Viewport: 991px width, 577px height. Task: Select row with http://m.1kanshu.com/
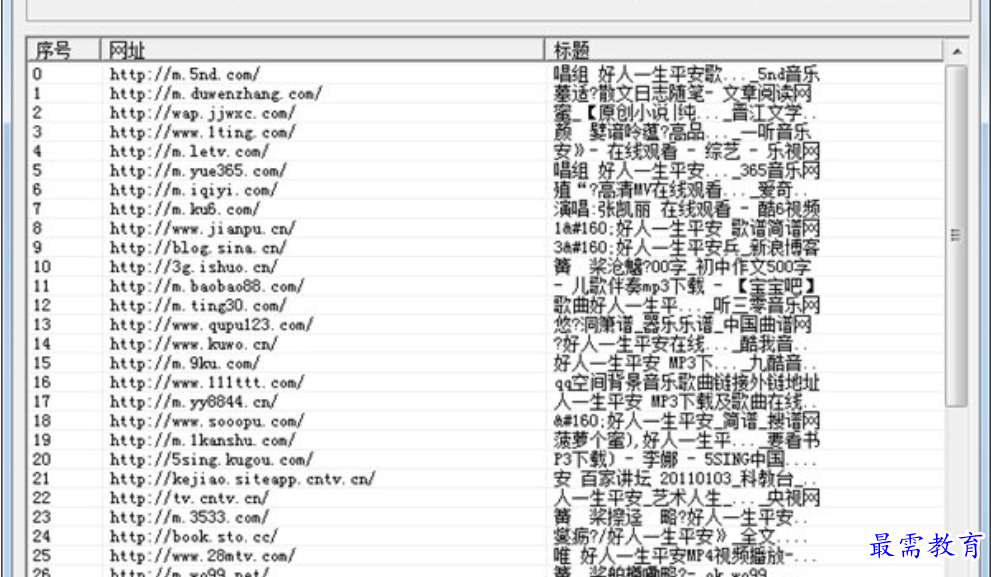pyautogui.click(x=485, y=440)
